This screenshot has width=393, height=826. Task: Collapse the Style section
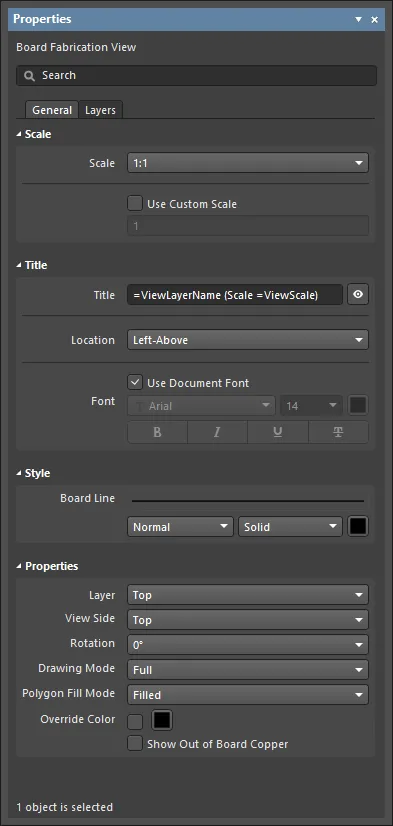pos(19,474)
